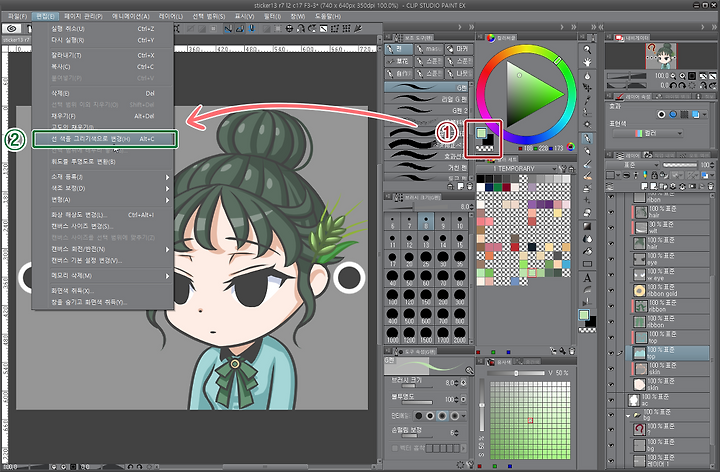
Task: Open color wheel HSV/HLS switch icon
Action: click(x=571, y=146)
